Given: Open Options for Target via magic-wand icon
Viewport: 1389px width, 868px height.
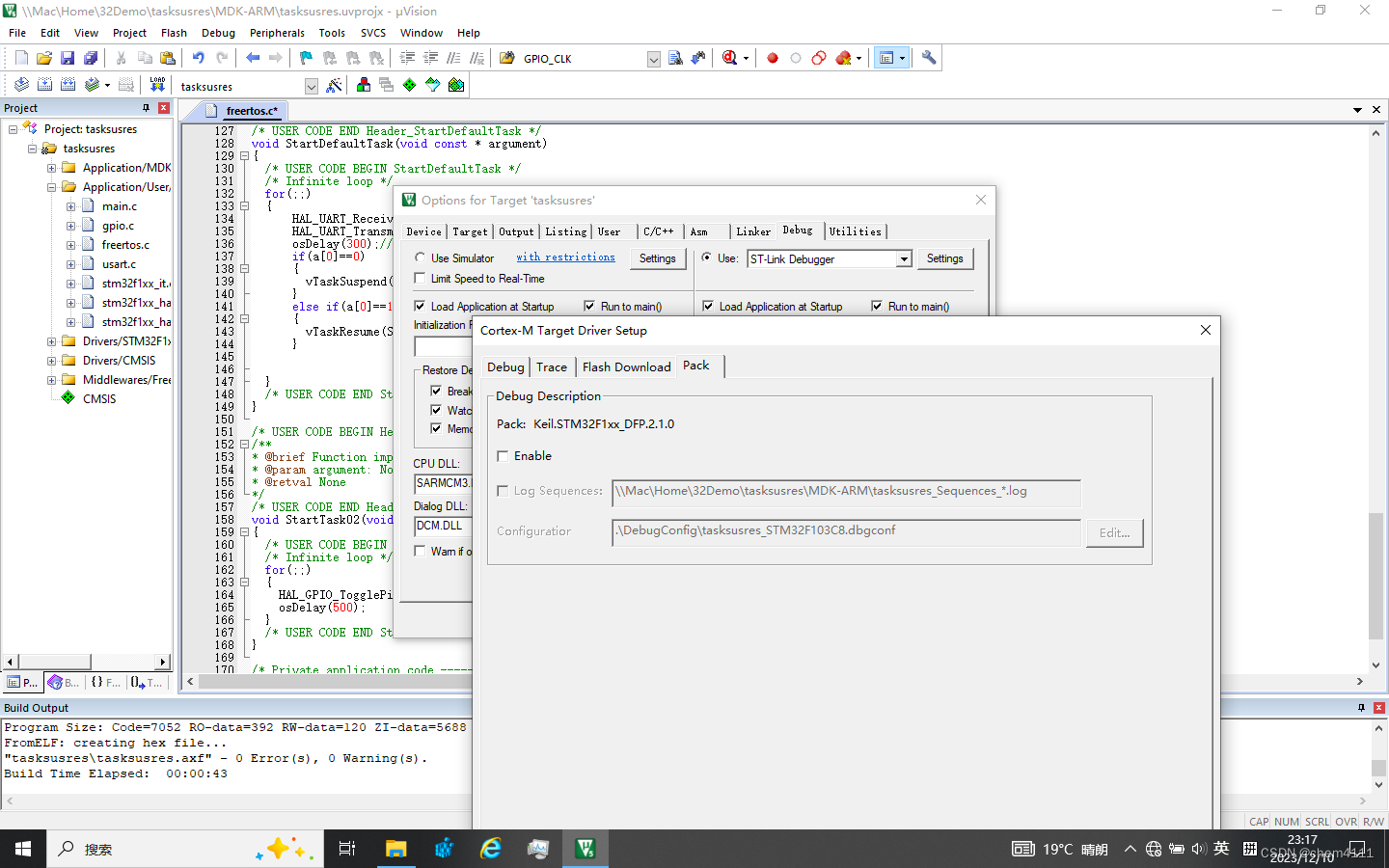Looking at the screenshot, I should 333,84.
